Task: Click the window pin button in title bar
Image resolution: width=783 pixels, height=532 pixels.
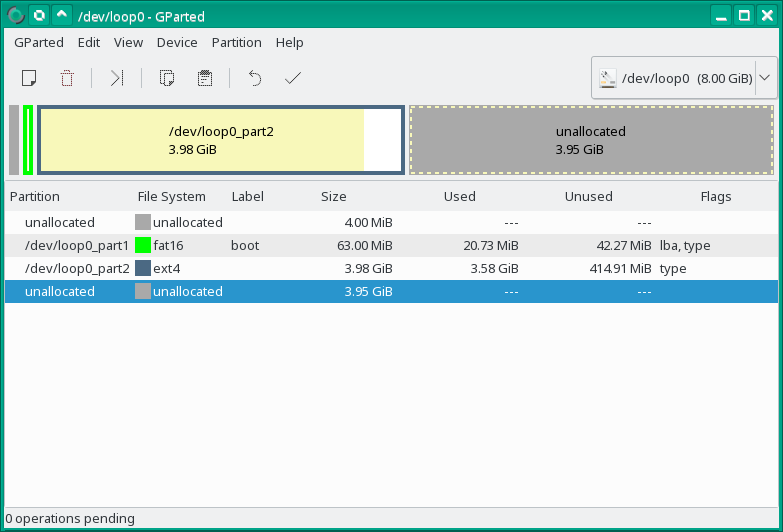Action: 39,15
